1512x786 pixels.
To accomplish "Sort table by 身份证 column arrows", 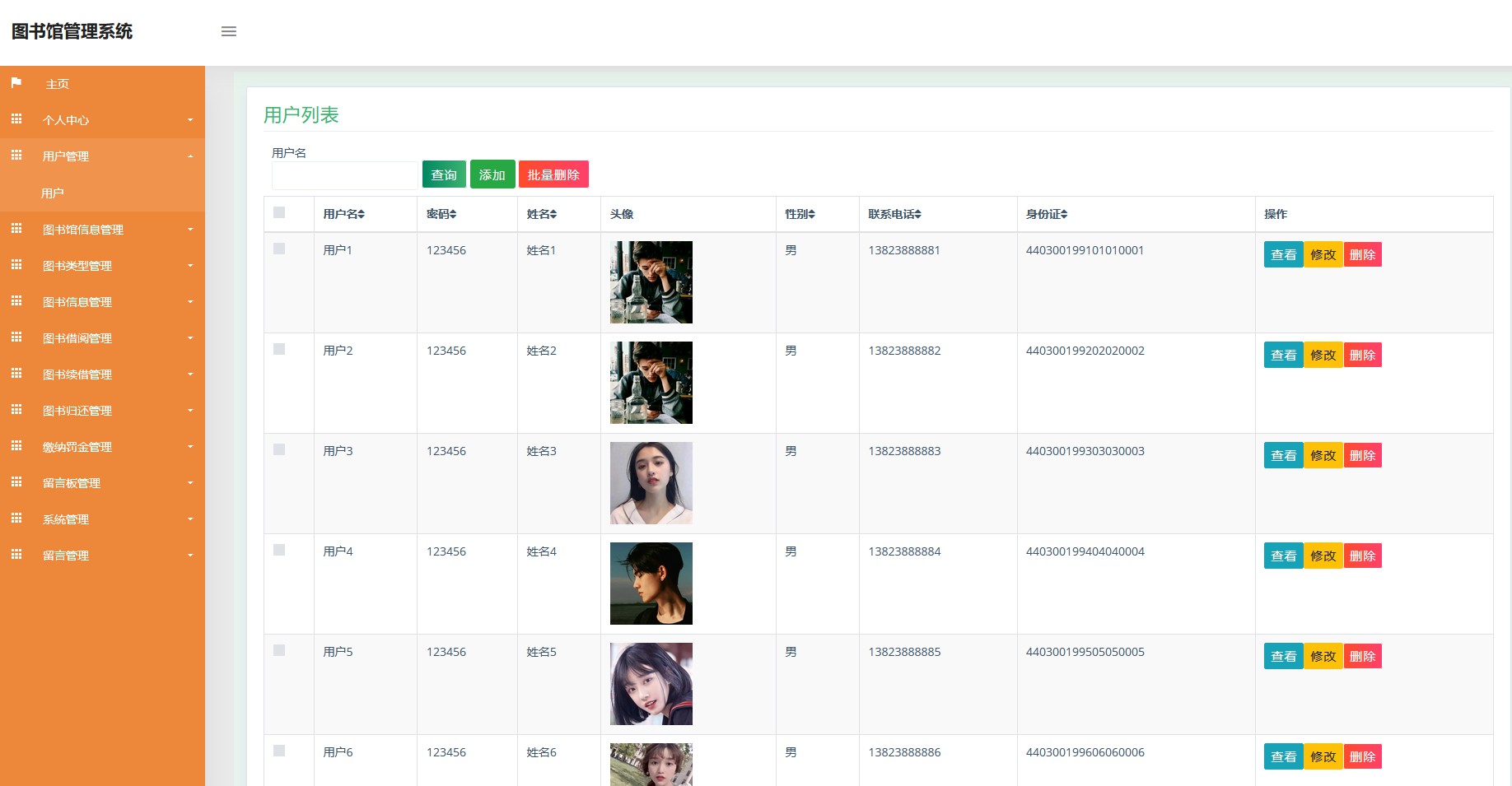I will (x=1064, y=214).
